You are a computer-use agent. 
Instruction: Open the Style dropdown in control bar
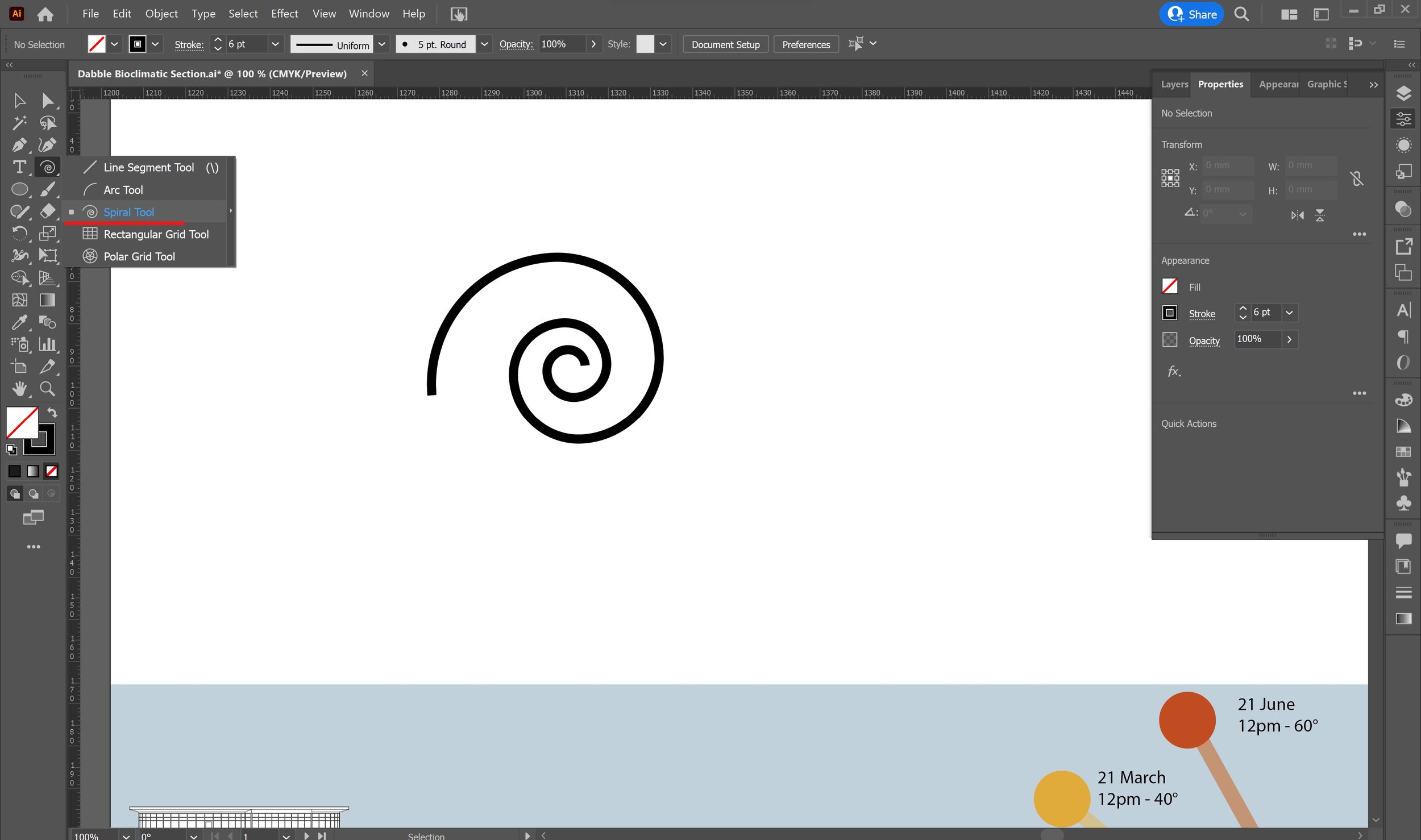click(x=663, y=44)
